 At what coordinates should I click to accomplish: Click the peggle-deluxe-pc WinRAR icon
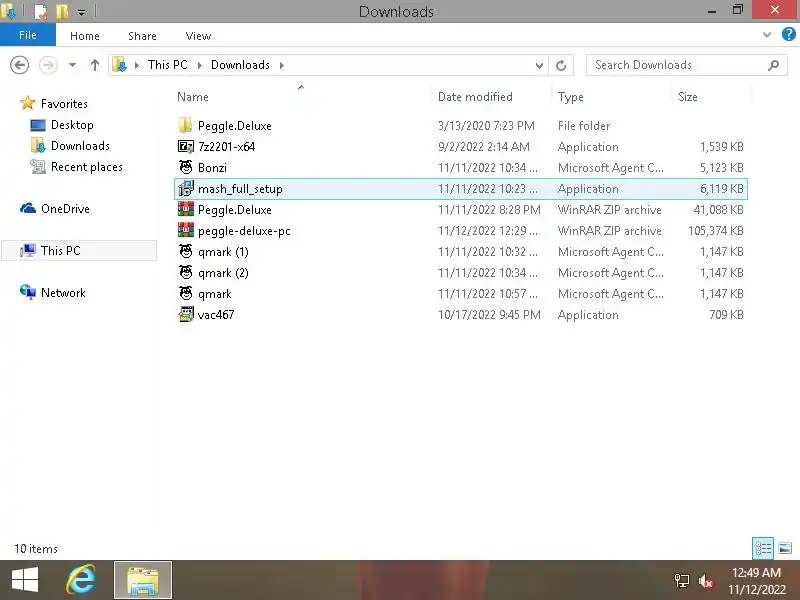coord(186,230)
